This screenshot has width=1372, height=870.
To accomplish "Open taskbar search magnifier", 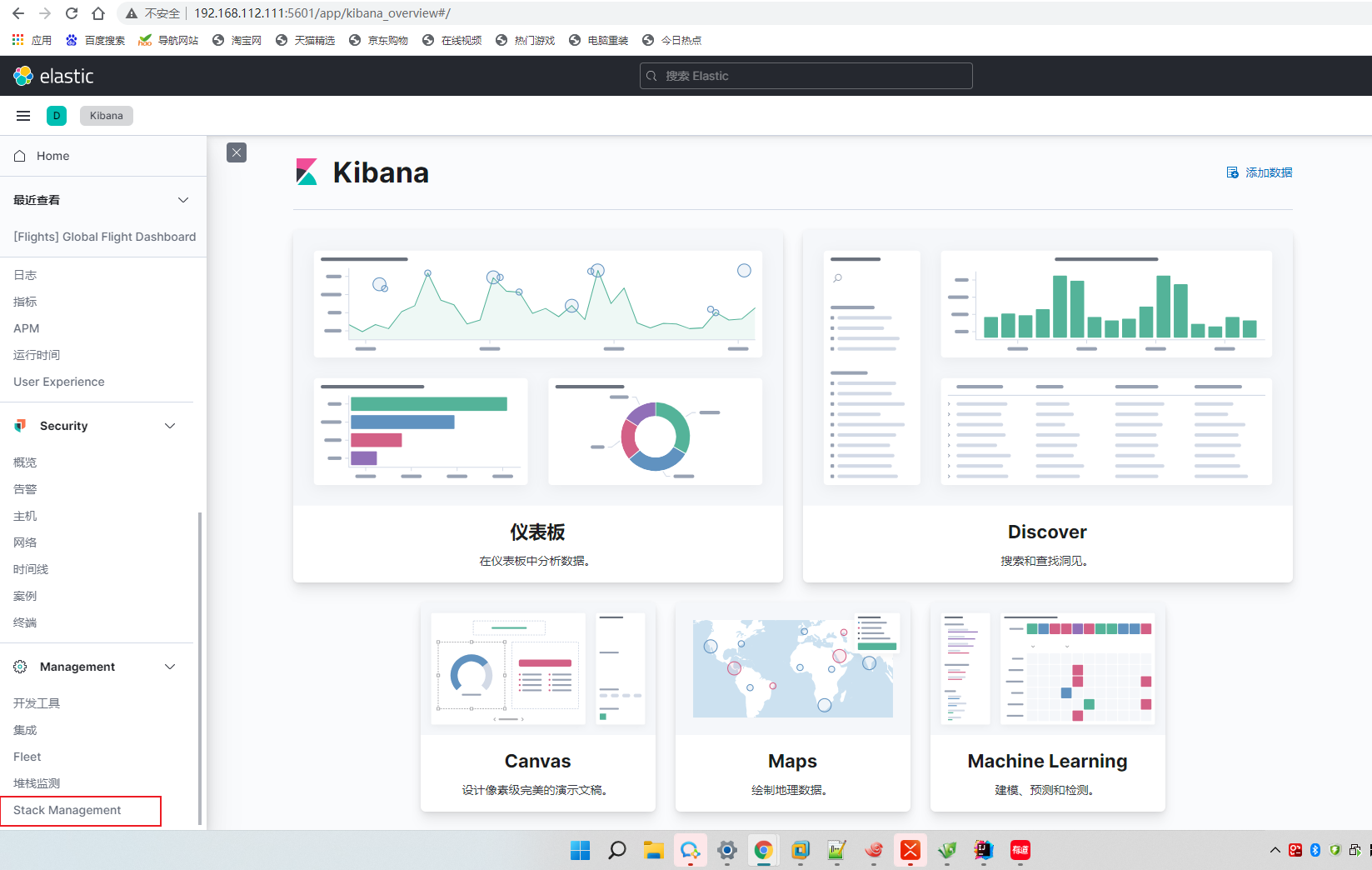I will click(x=616, y=850).
